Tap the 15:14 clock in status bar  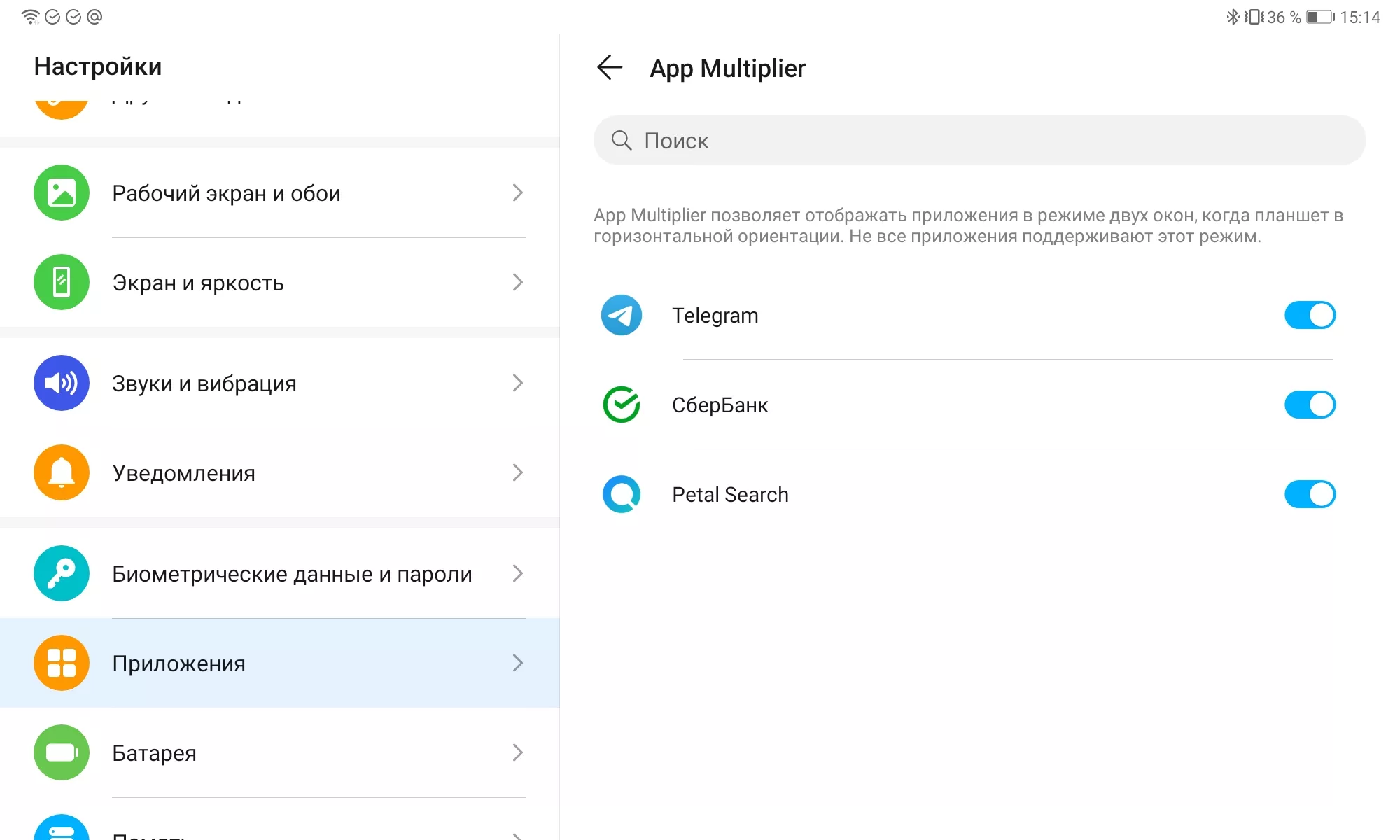point(1360,17)
